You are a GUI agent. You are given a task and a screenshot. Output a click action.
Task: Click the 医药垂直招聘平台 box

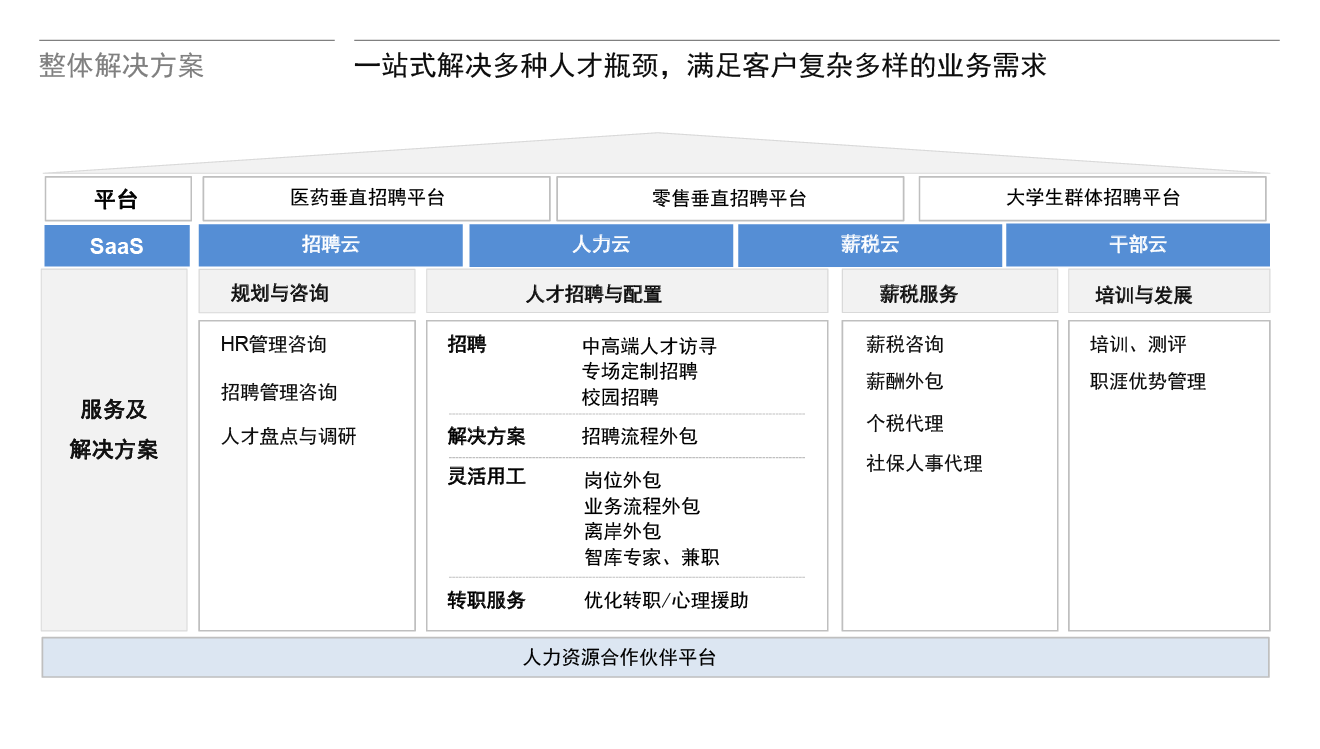click(376, 198)
